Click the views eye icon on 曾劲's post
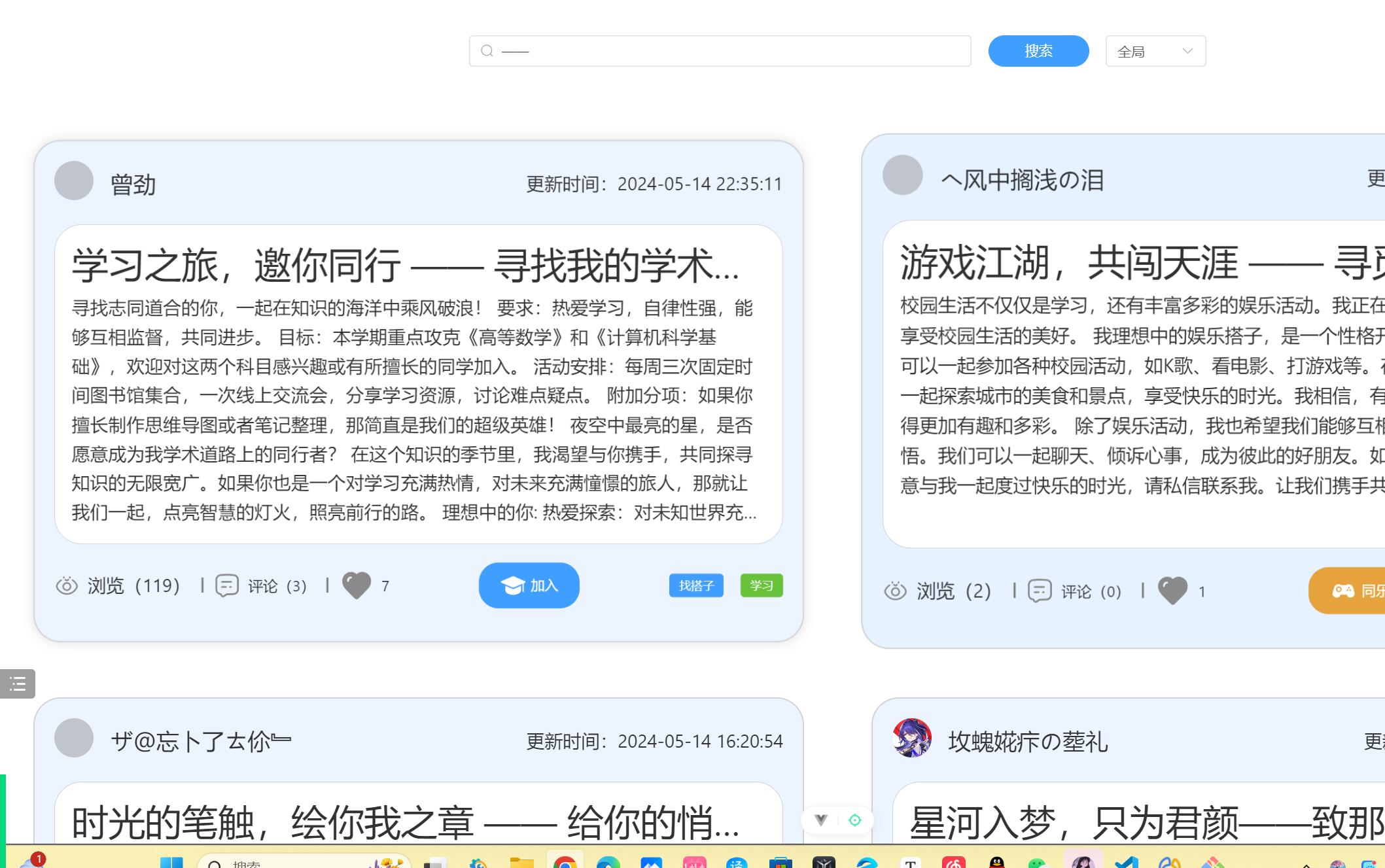This screenshot has width=1385, height=868. pyautogui.click(x=67, y=585)
